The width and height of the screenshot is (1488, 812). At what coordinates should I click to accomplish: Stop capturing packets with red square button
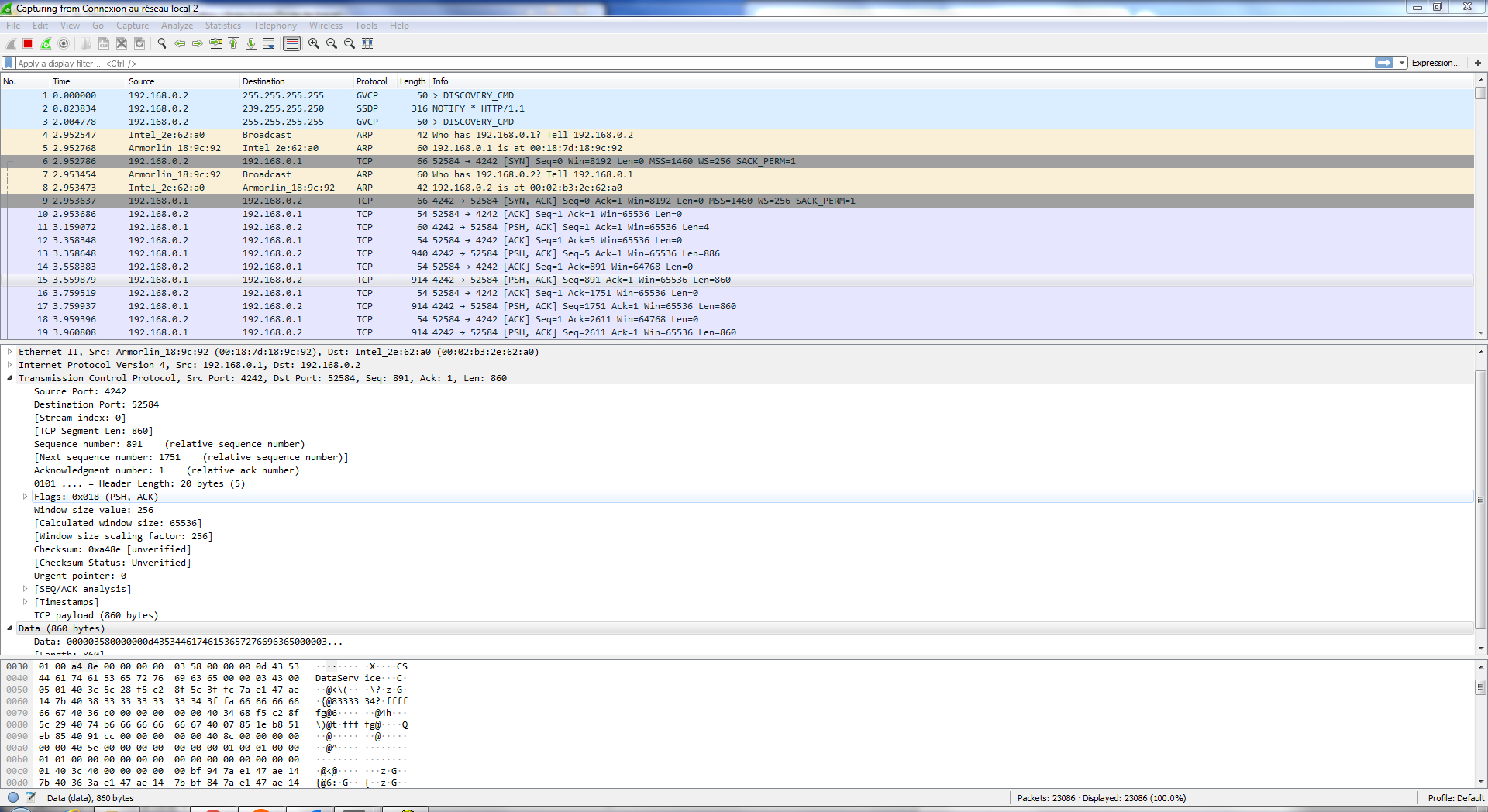[x=28, y=43]
